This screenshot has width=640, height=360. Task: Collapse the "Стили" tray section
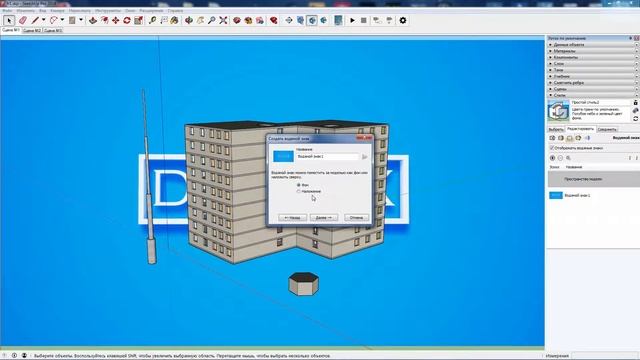pyautogui.click(x=593, y=96)
